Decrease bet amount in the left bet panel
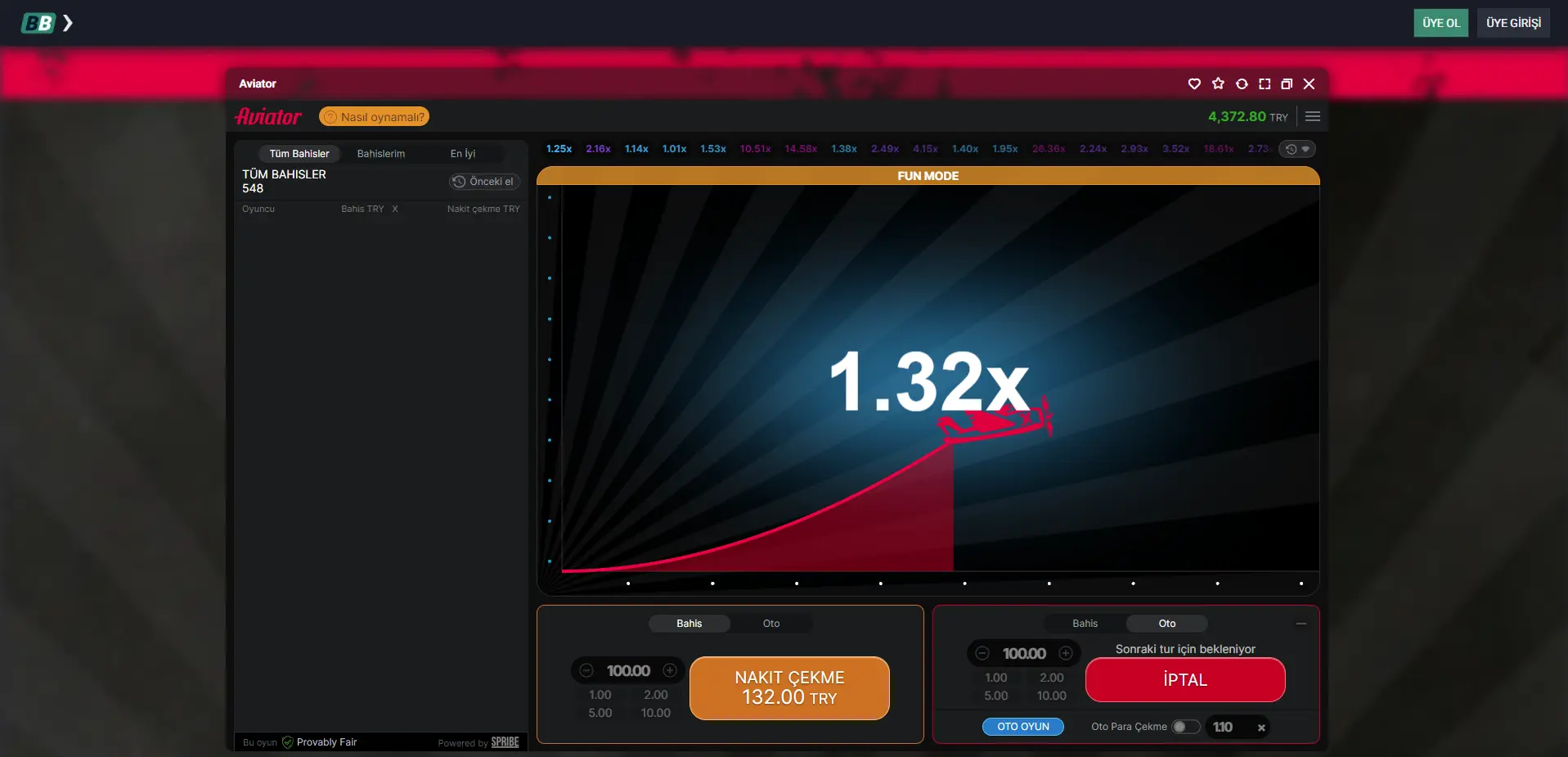The image size is (1568, 757). coord(586,670)
